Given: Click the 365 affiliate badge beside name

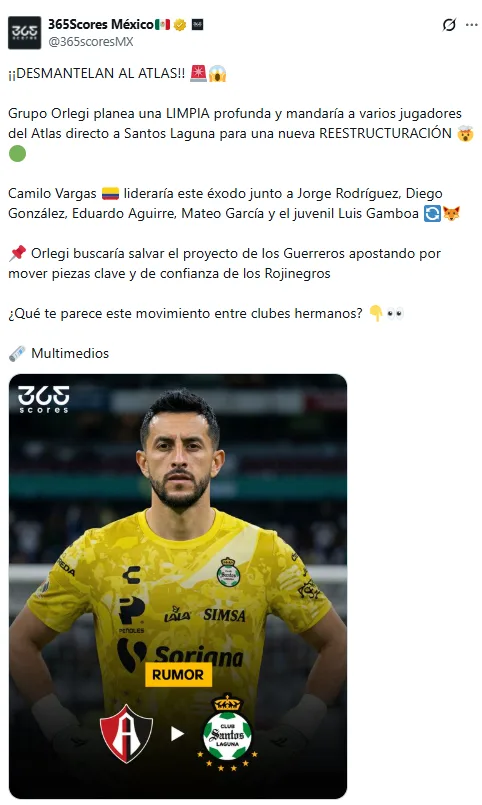Looking at the screenshot, I should point(198,24).
